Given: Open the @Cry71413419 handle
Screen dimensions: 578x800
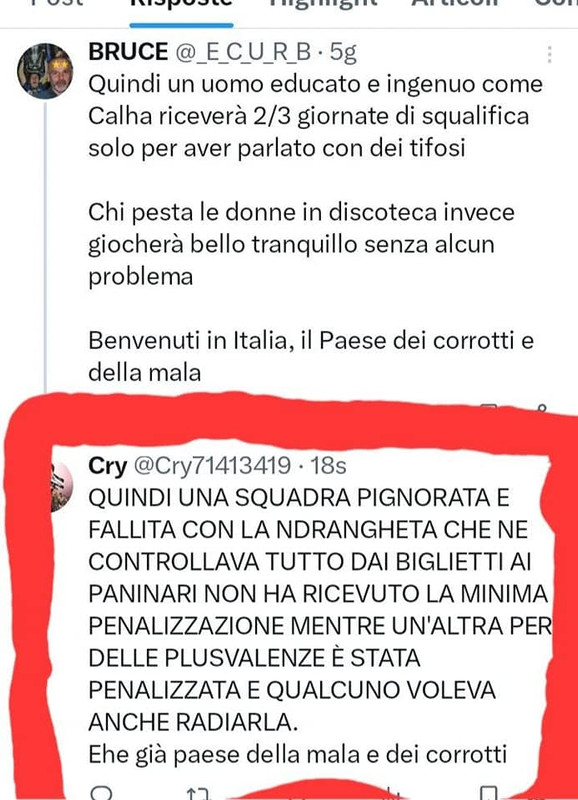Looking at the screenshot, I should point(212,465).
